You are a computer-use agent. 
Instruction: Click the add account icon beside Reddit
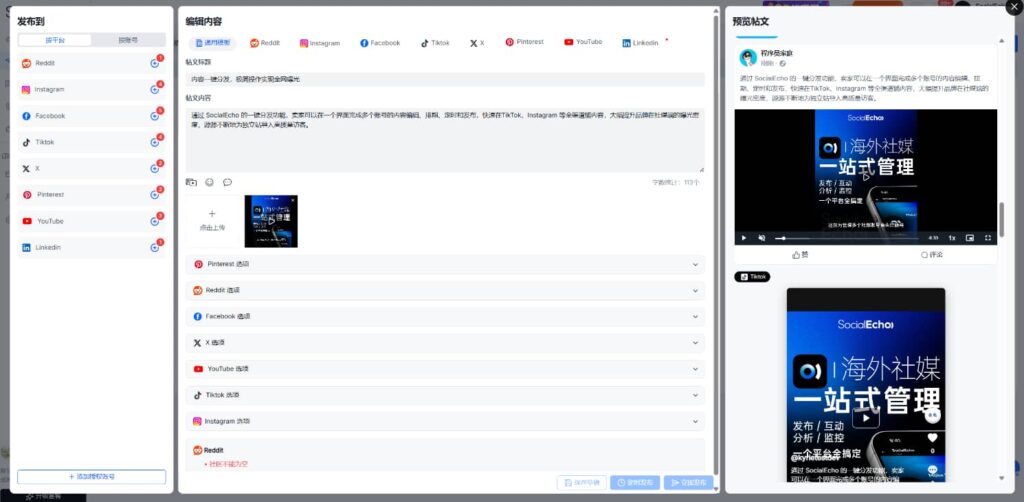click(x=155, y=63)
